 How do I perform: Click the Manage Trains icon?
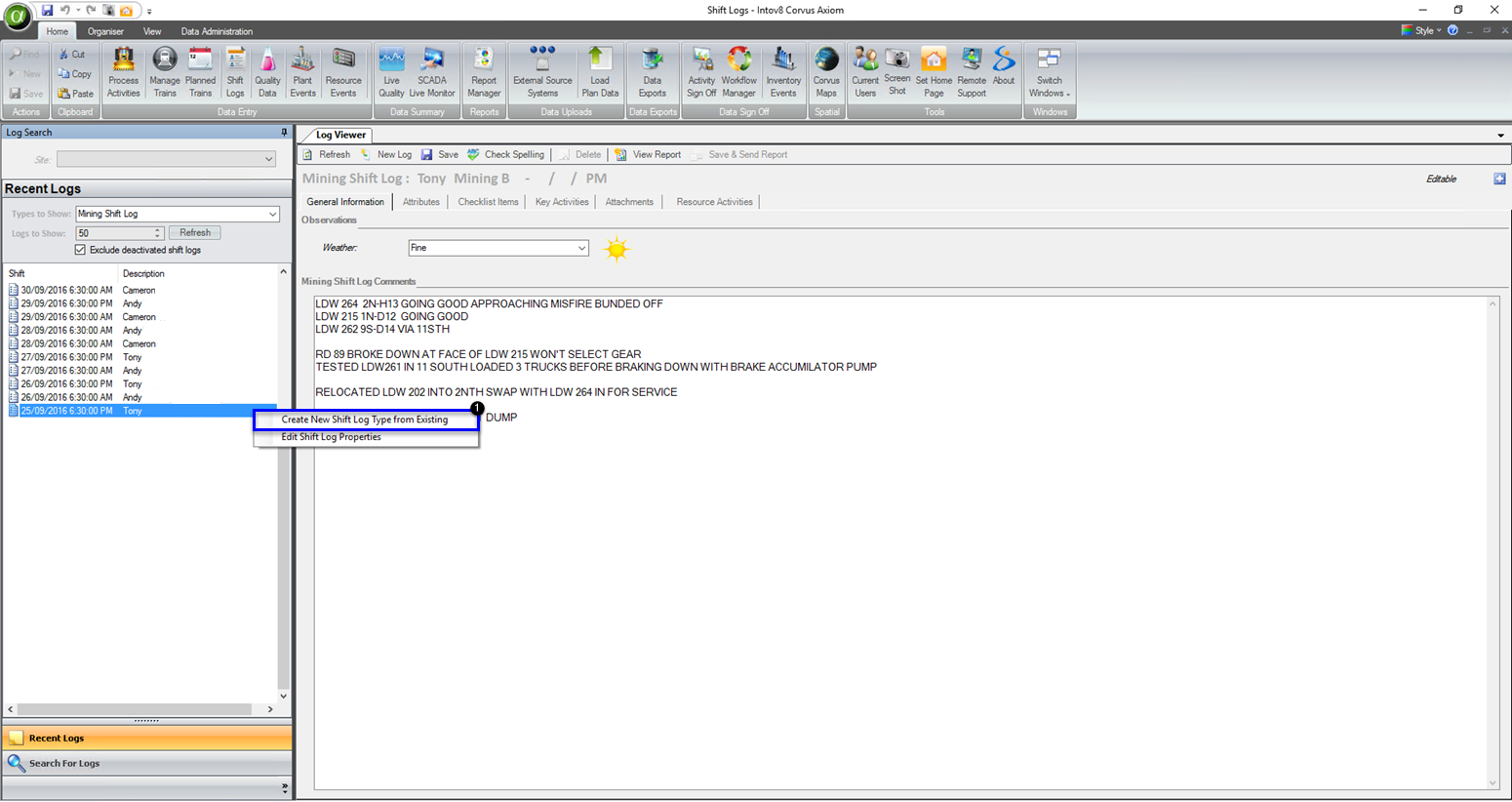[x=165, y=73]
